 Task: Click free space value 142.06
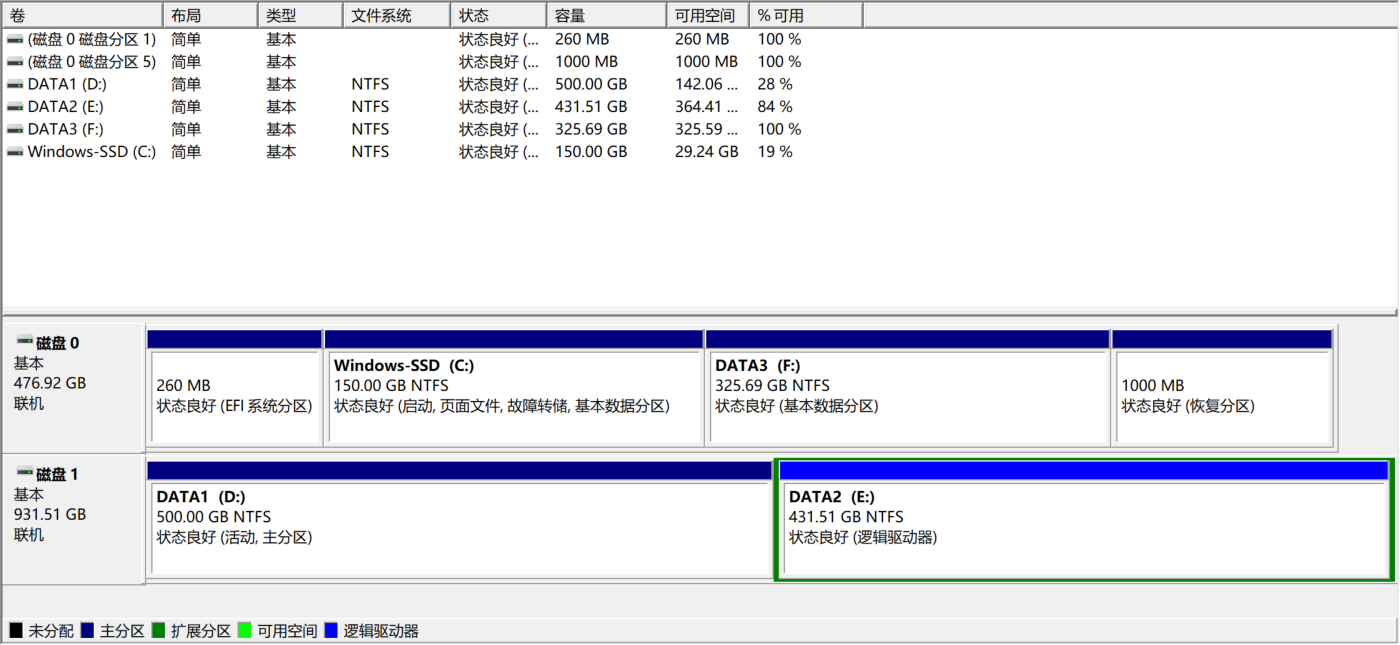click(706, 84)
